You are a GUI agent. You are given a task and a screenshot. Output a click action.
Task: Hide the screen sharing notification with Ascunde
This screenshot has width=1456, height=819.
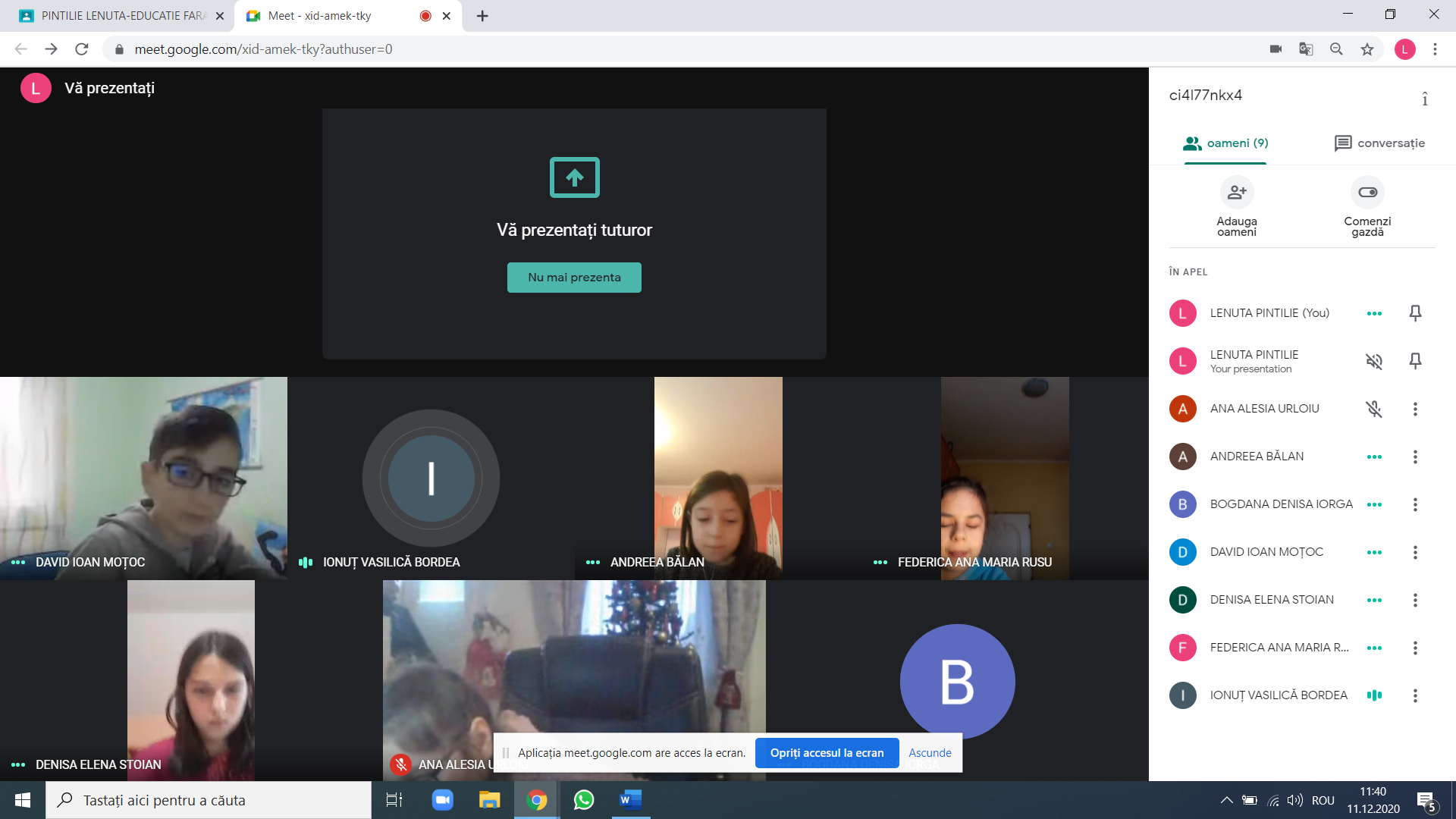(x=930, y=753)
